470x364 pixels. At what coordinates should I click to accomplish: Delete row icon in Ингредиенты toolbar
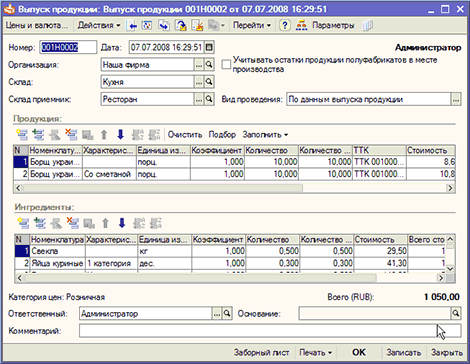(72, 223)
